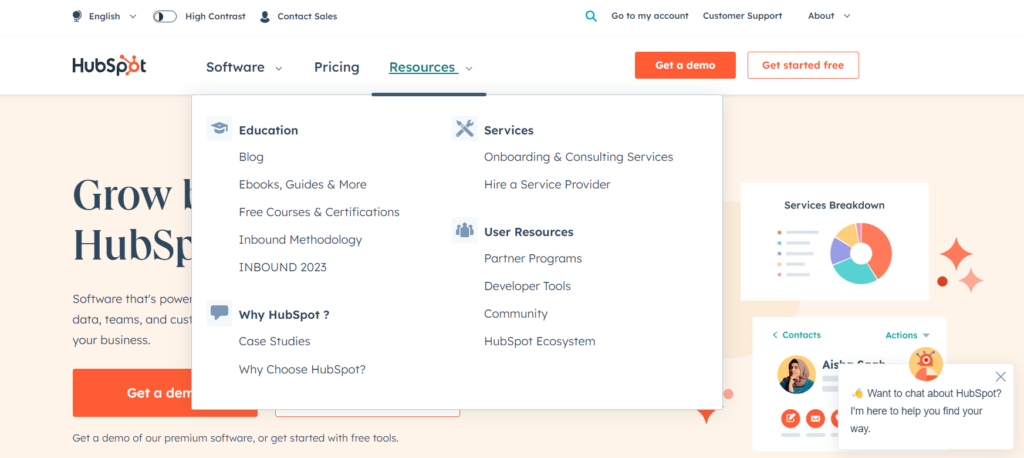This screenshot has width=1024, height=458.
Task: Click Services section heading
Action: point(509,130)
